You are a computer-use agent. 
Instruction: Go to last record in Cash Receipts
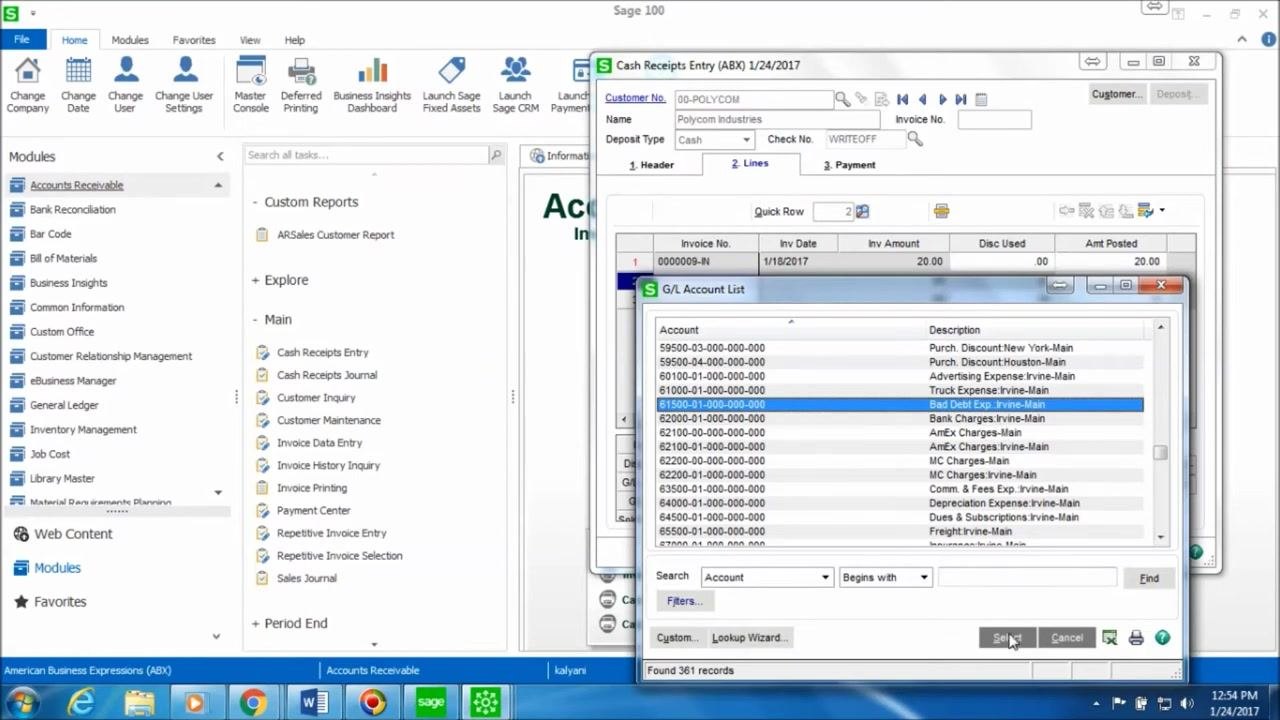tap(961, 99)
